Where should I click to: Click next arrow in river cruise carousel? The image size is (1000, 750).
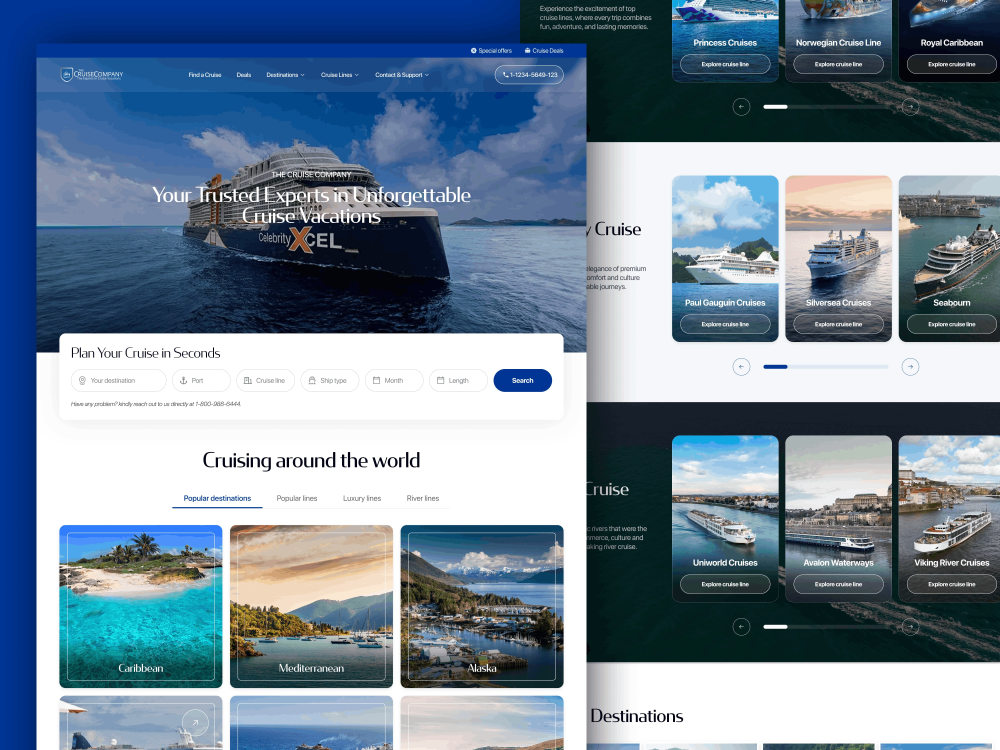(x=910, y=627)
